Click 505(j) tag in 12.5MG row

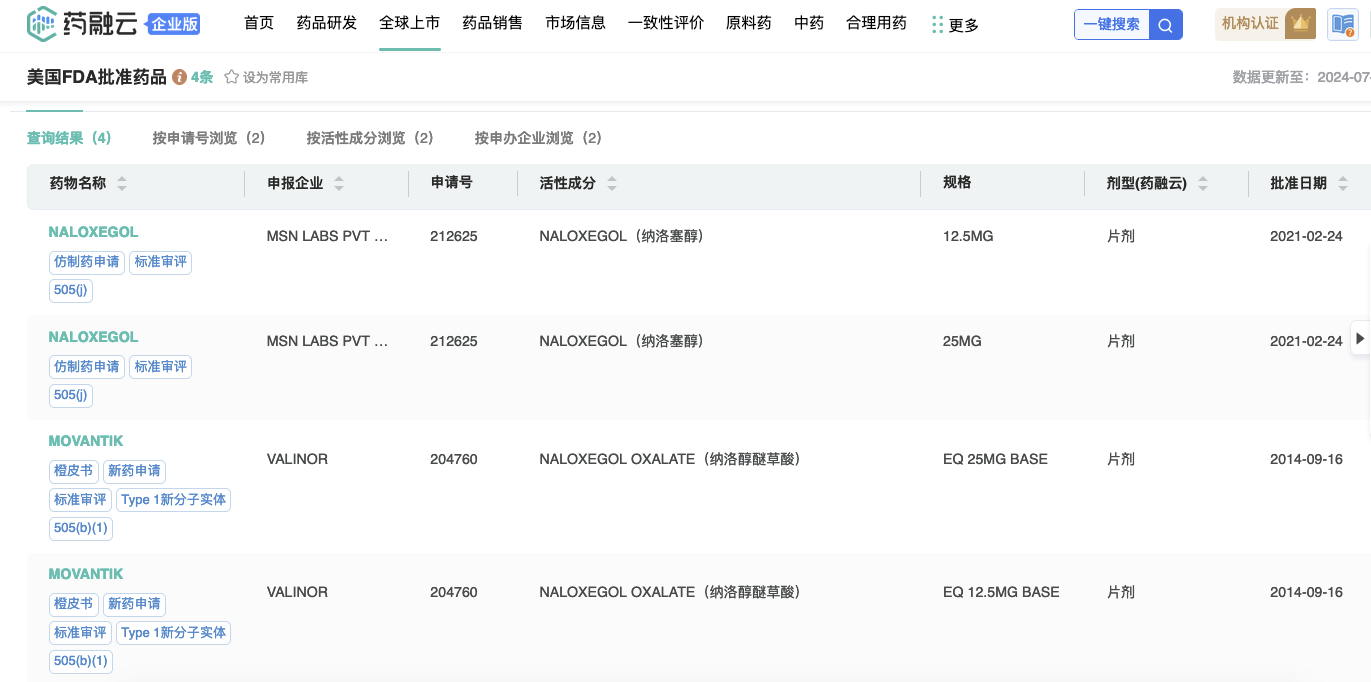click(x=71, y=290)
